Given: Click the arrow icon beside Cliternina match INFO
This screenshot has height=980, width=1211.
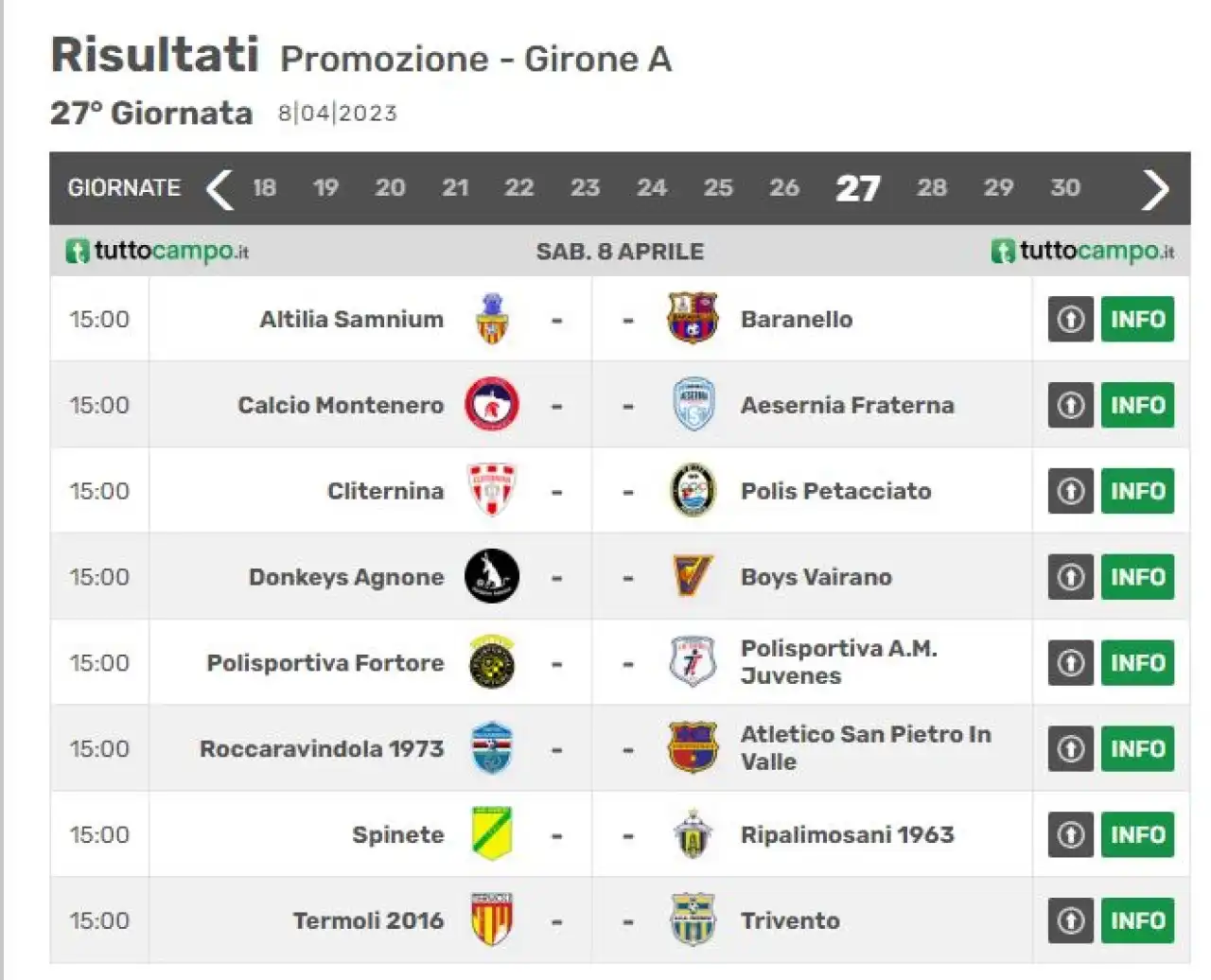Looking at the screenshot, I should click(1071, 491).
